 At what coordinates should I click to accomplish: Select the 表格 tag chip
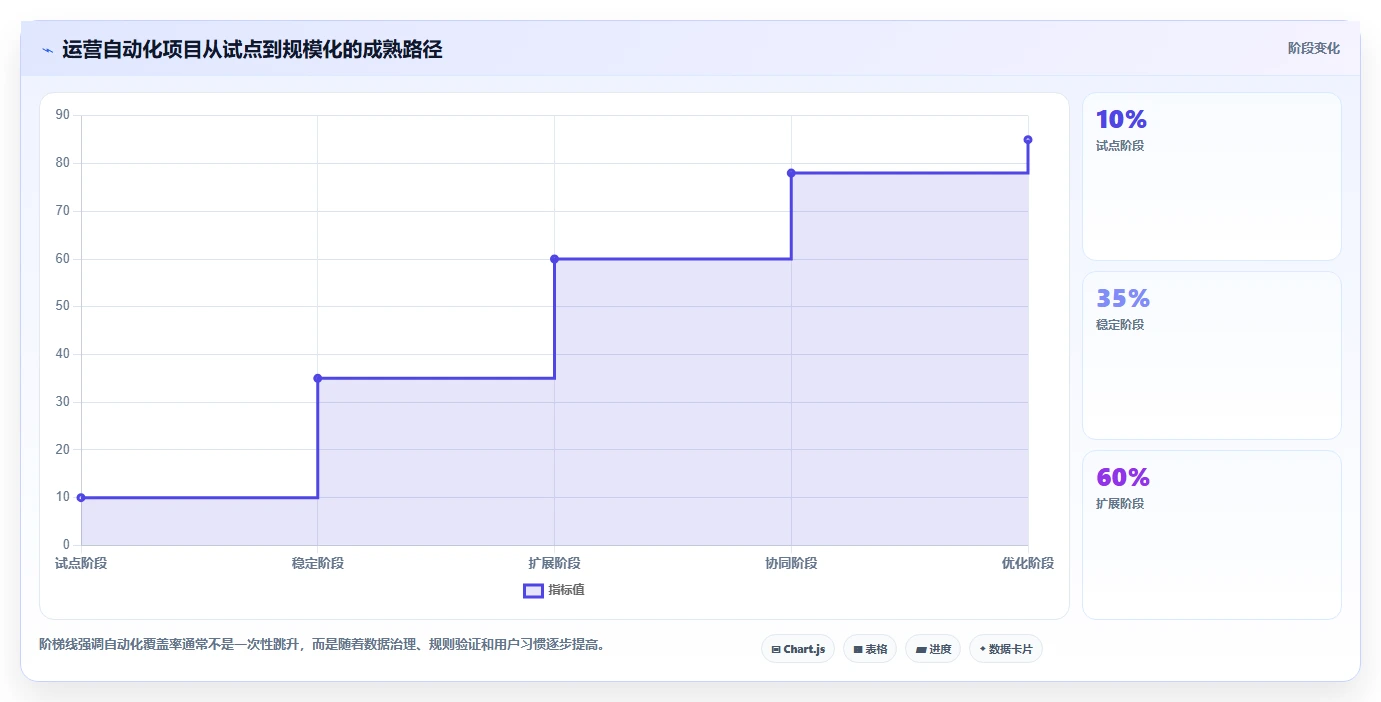tap(870, 649)
